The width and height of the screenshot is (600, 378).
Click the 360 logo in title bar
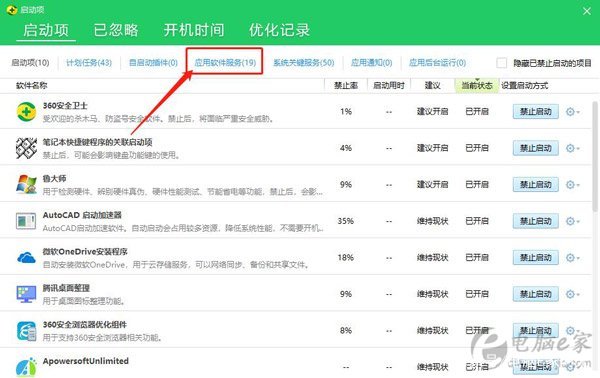[x=12, y=10]
